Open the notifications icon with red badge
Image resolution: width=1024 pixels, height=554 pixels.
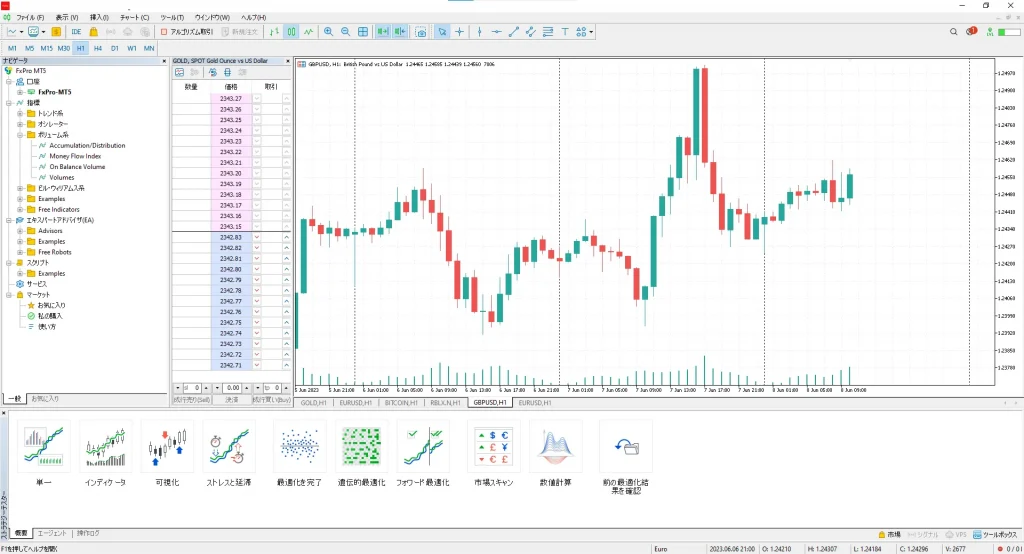click(x=972, y=31)
